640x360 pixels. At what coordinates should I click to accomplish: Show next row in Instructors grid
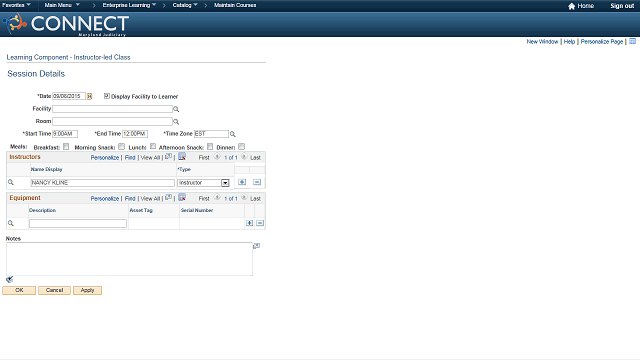[x=244, y=156]
